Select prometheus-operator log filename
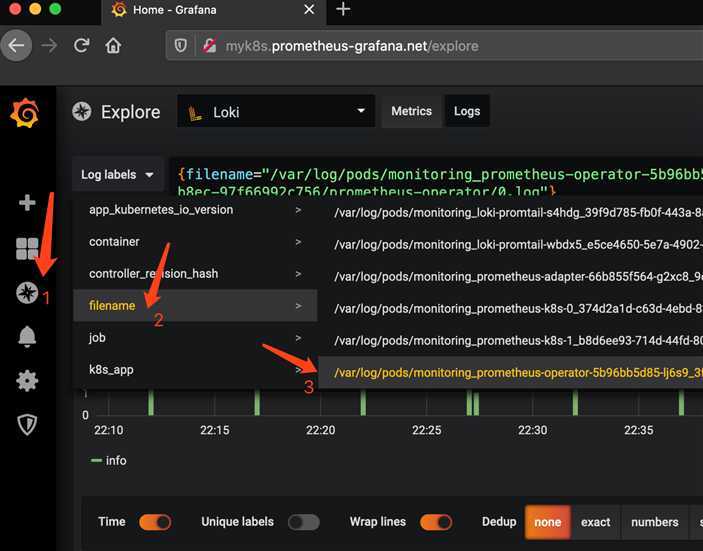Image resolution: width=703 pixels, height=551 pixels. [x=511, y=373]
